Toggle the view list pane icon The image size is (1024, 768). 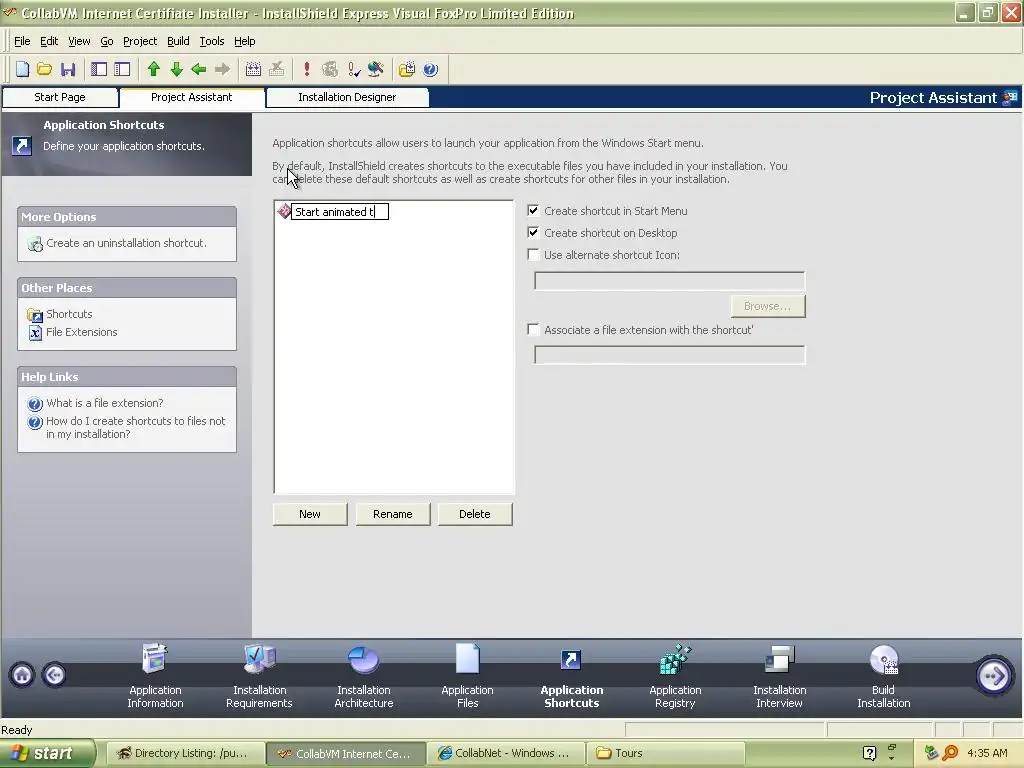[x=99, y=69]
